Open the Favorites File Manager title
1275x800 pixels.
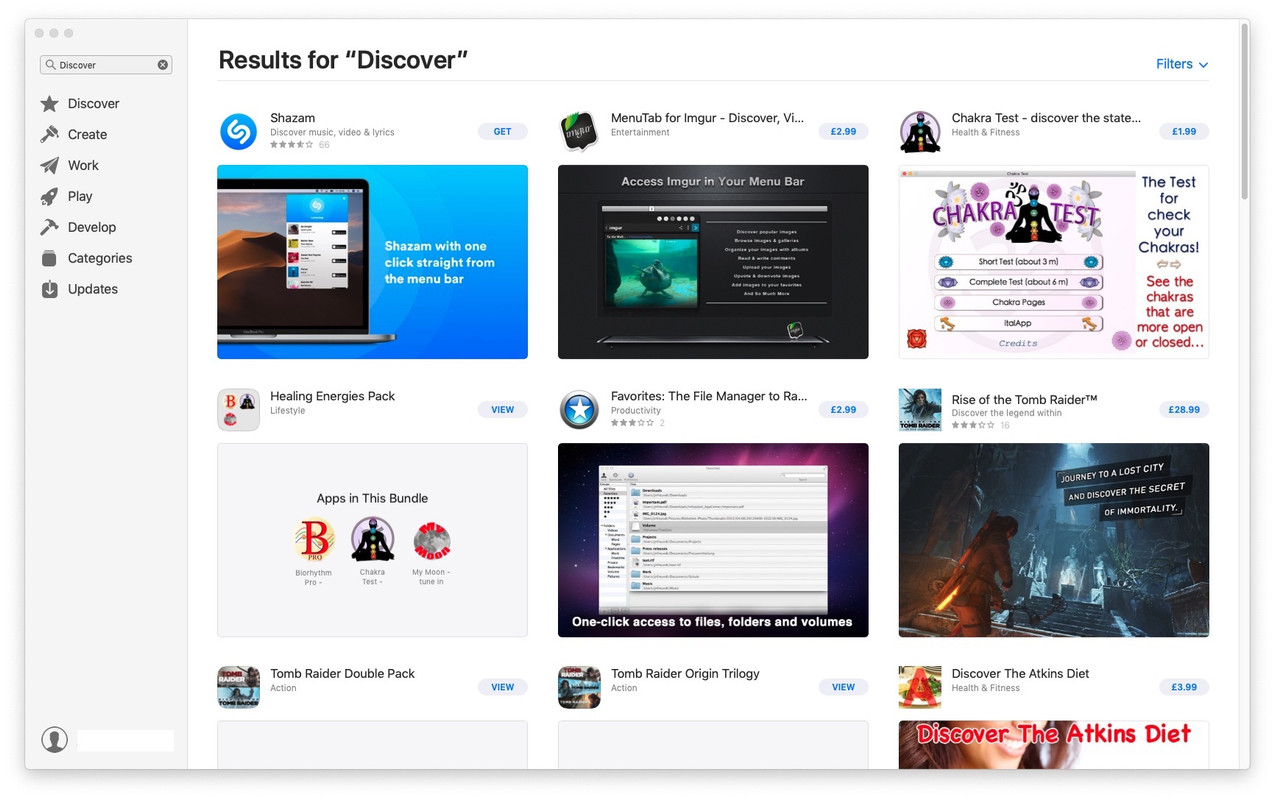pos(709,397)
